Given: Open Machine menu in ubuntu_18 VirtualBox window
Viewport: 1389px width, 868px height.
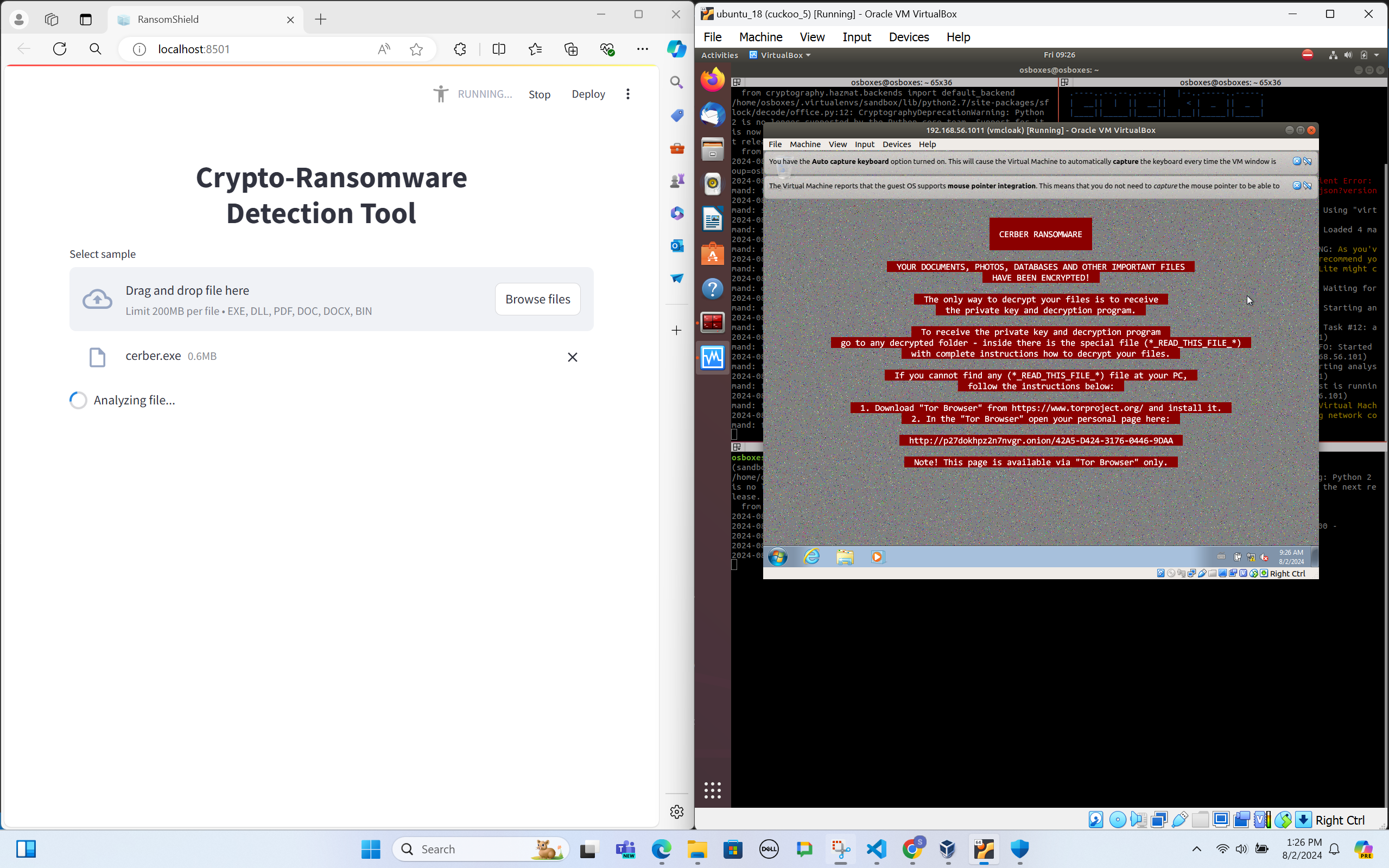Looking at the screenshot, I should tap(760, 37).
